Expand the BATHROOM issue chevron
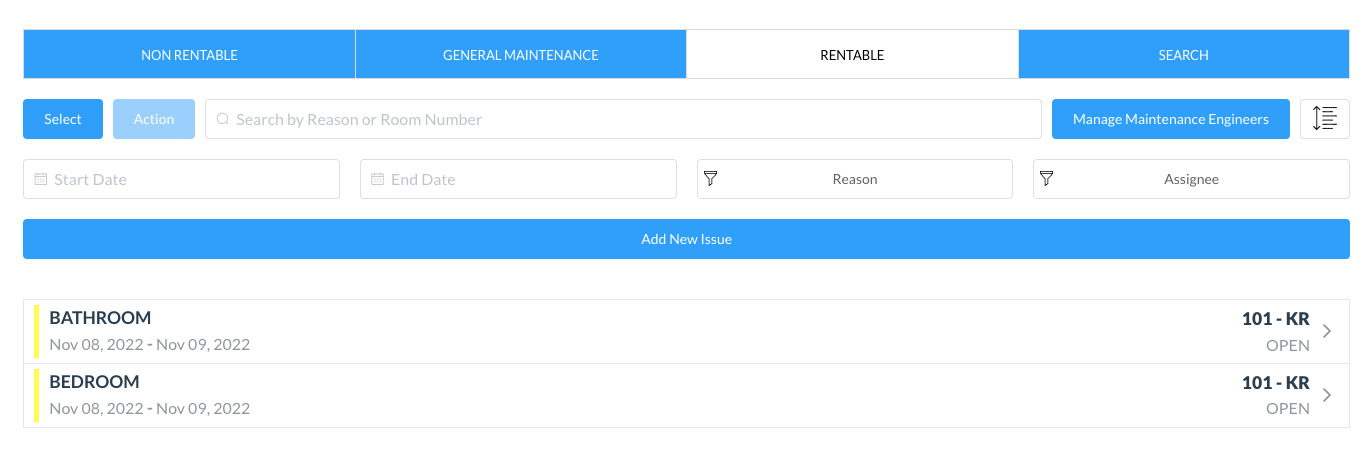1368x469 pixels. coord(1327,331)
